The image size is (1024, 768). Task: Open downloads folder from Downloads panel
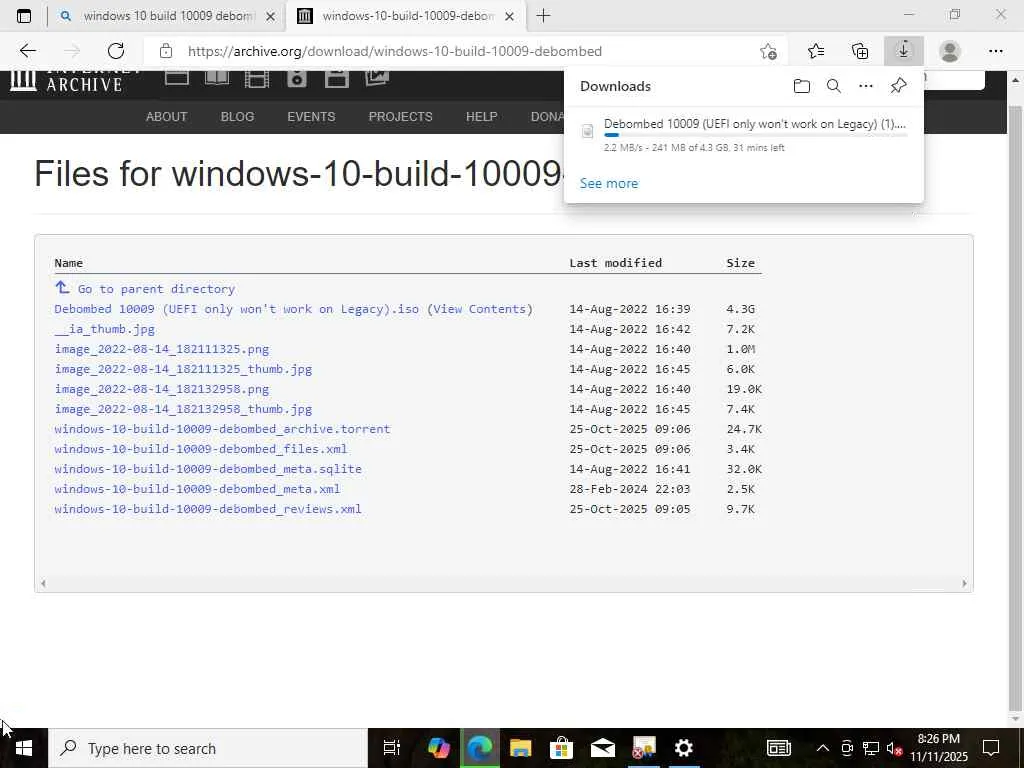(x=802, y=86)
